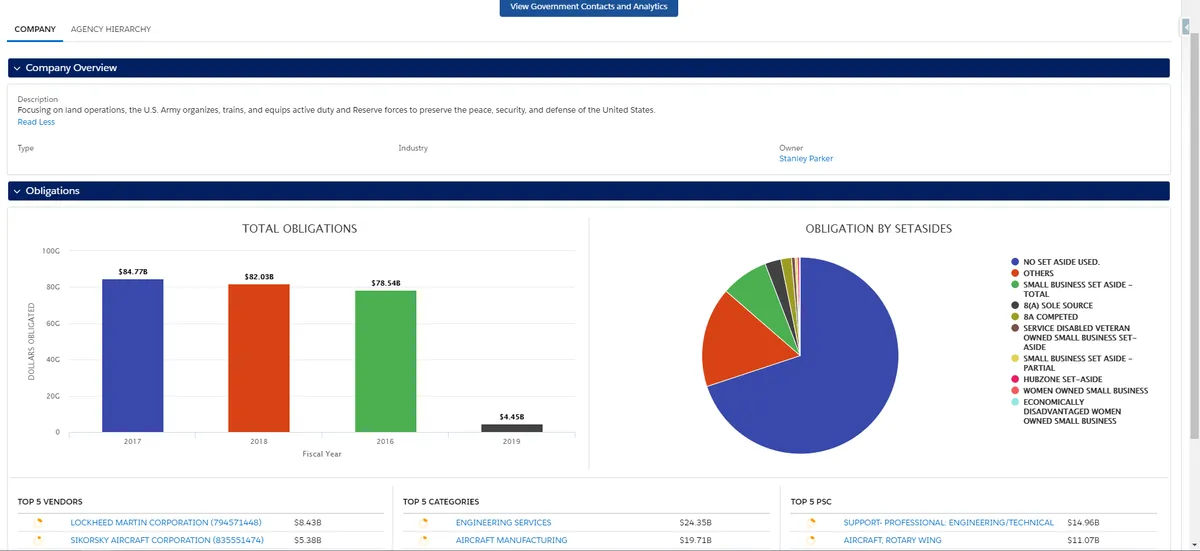Collapse the Company Overview section

(x=17, y=68)
